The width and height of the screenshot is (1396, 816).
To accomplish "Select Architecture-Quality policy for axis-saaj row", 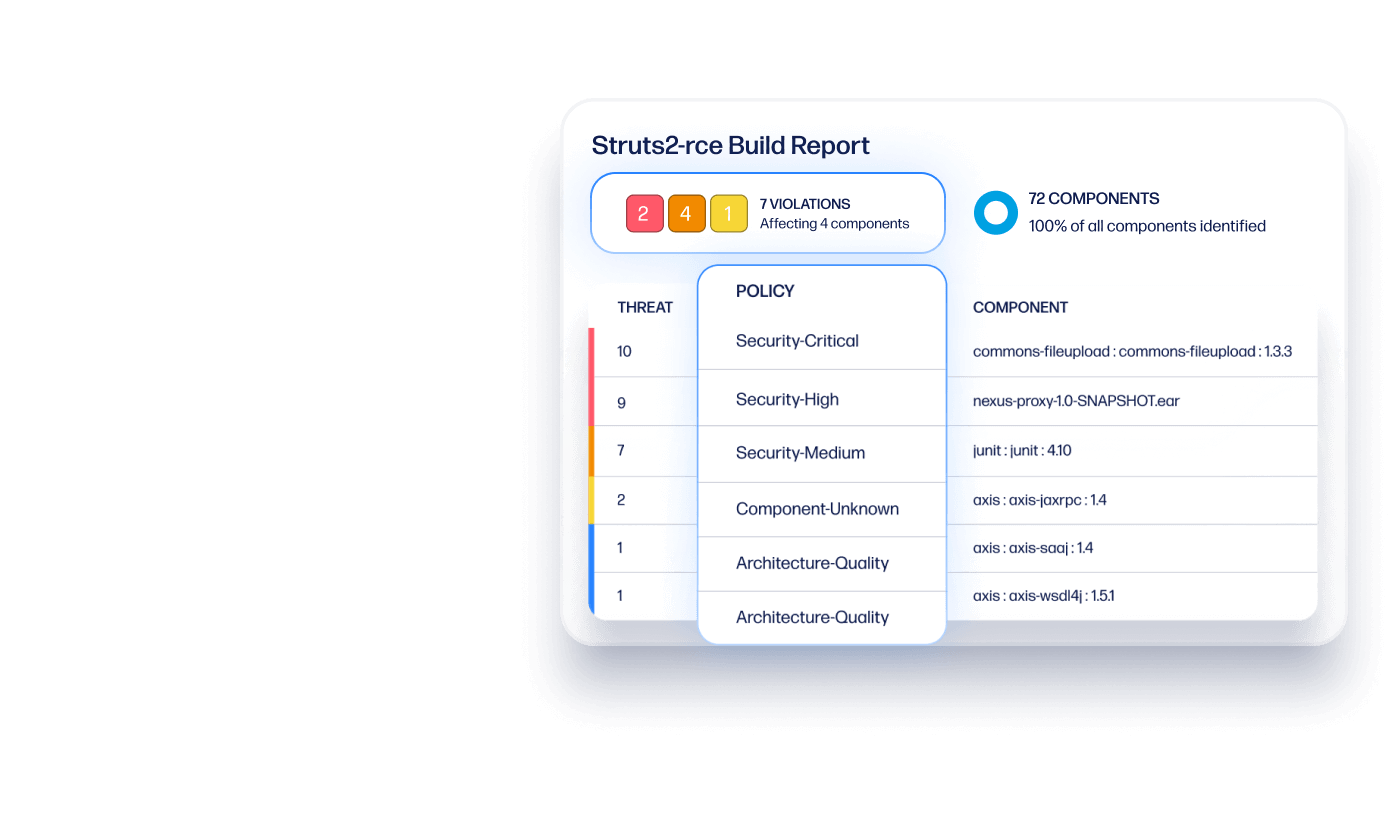I will 812,563.
